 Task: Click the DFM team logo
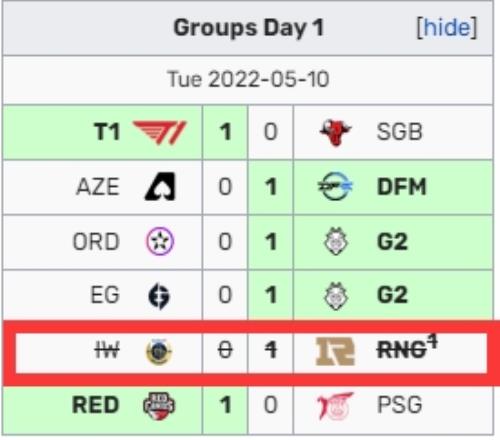coord(335,186)
